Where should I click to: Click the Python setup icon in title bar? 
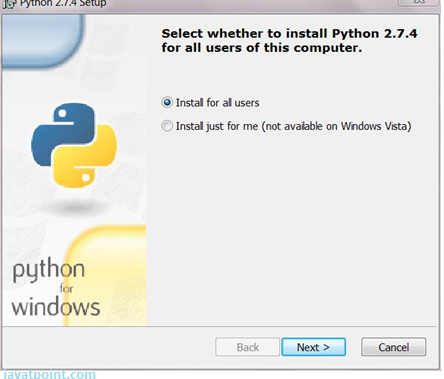pos(9,4)
